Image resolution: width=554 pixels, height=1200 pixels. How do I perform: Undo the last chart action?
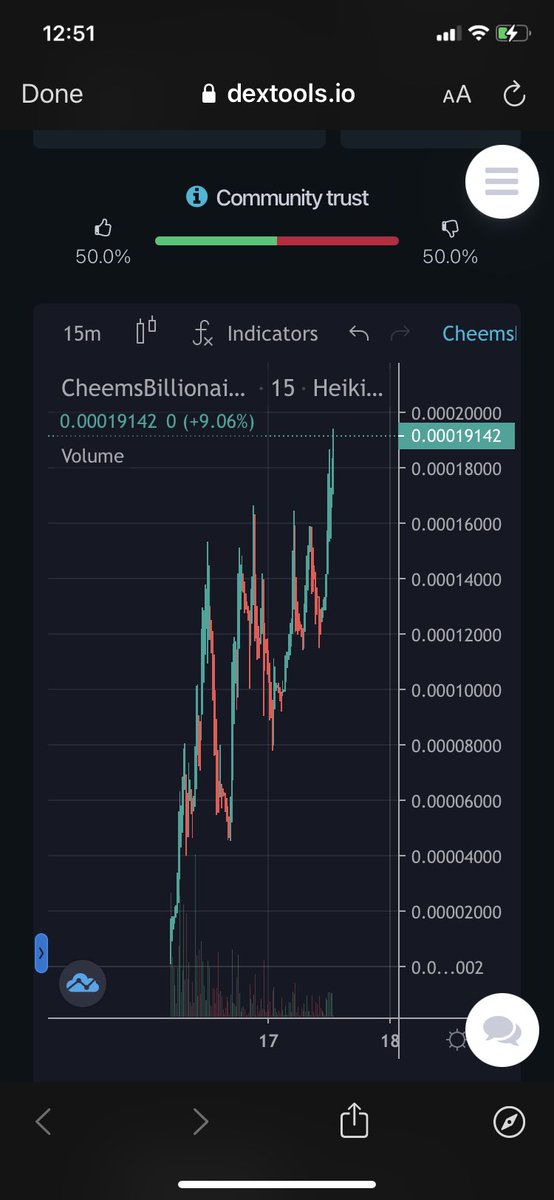(x=358, y=333)
